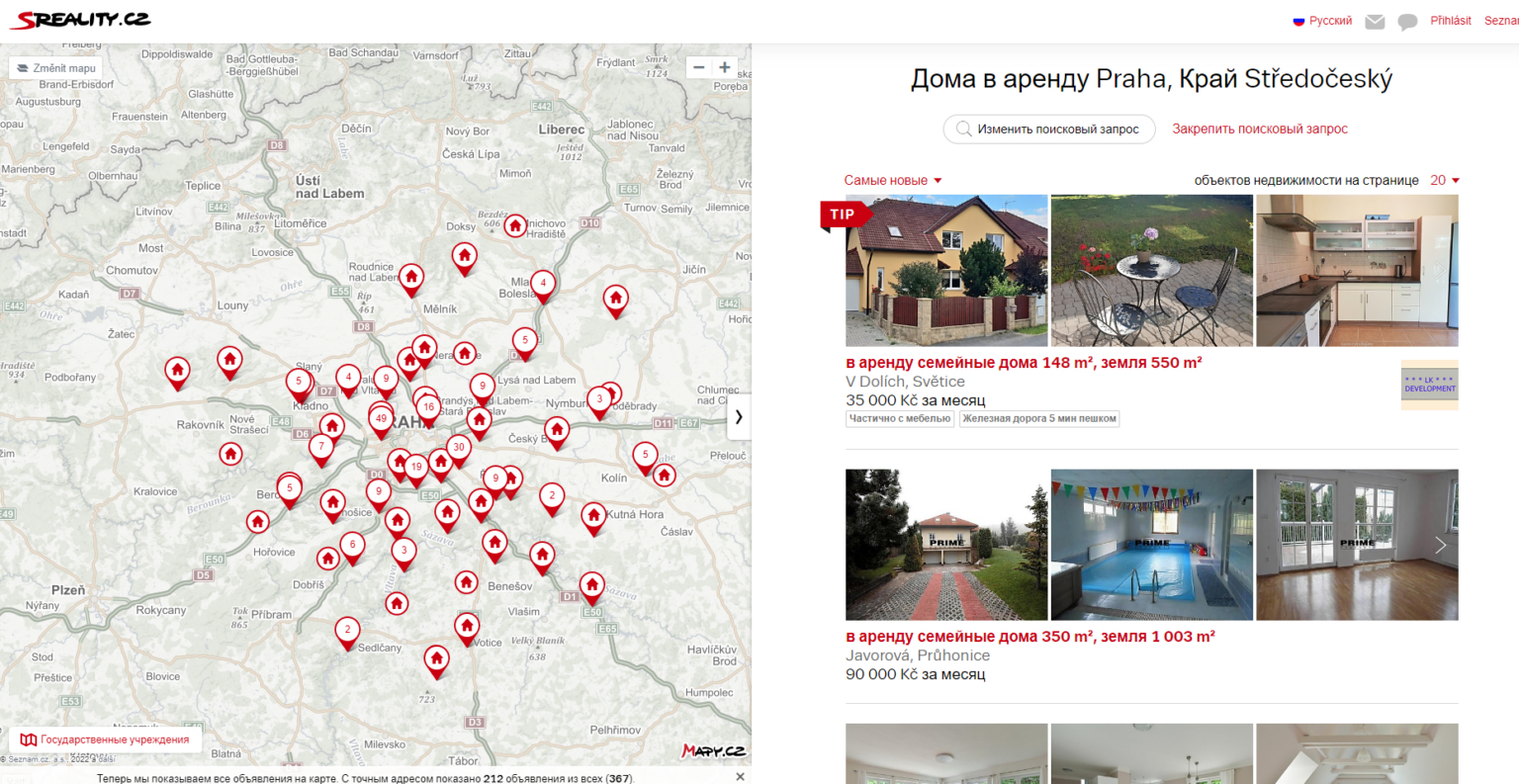
Task: Click Закрепить поисковый запрос link
Action: pos(1259,130)
